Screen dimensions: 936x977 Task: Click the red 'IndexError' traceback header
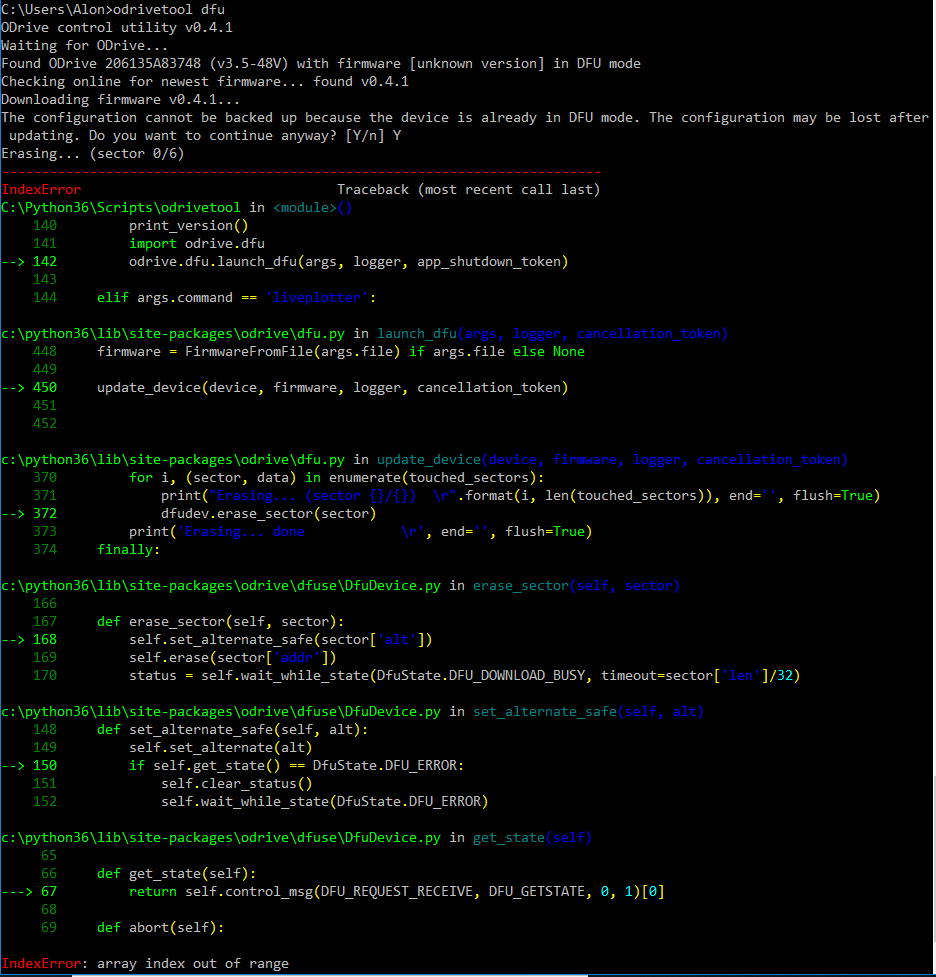click(x=41, y=189)
